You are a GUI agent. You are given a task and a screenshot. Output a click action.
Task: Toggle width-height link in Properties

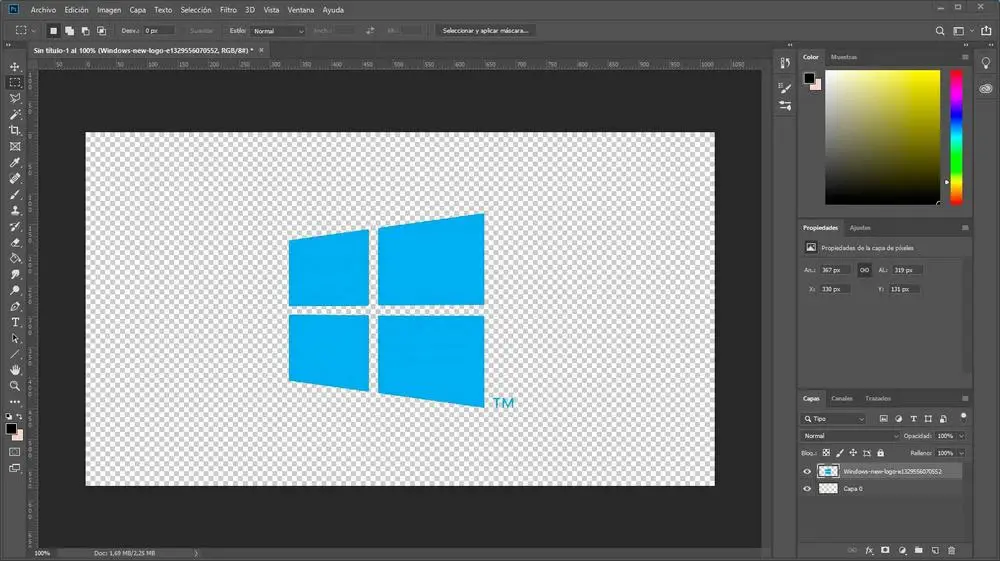(x=864, y=270)
